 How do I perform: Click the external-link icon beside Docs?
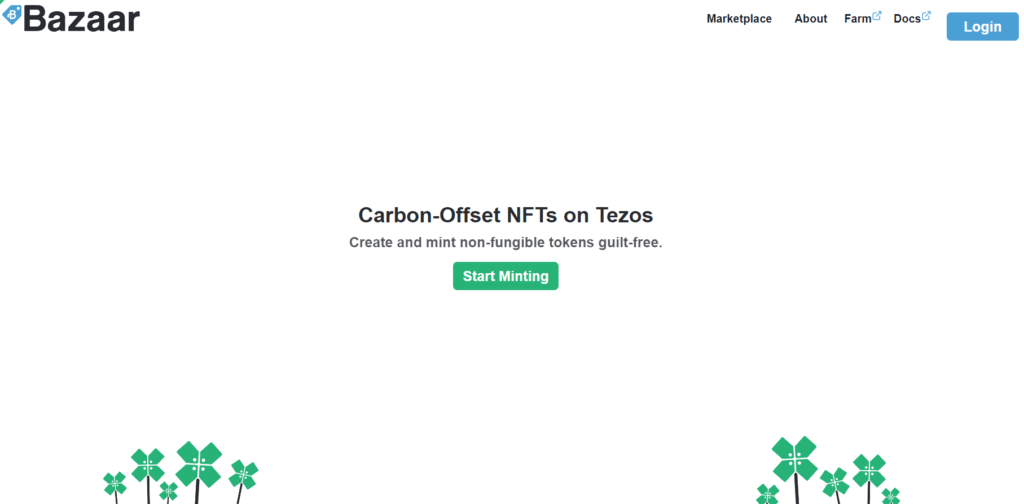926,16
